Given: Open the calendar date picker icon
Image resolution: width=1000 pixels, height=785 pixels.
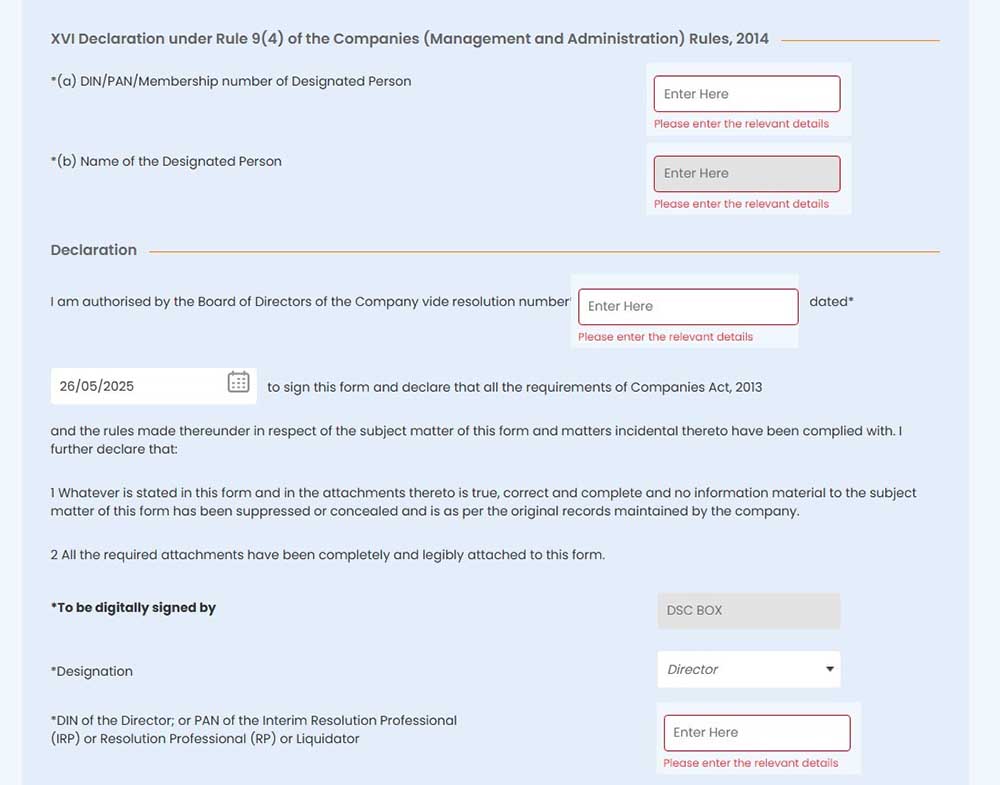Looking at the screenshot, I should tap(238, 382).
